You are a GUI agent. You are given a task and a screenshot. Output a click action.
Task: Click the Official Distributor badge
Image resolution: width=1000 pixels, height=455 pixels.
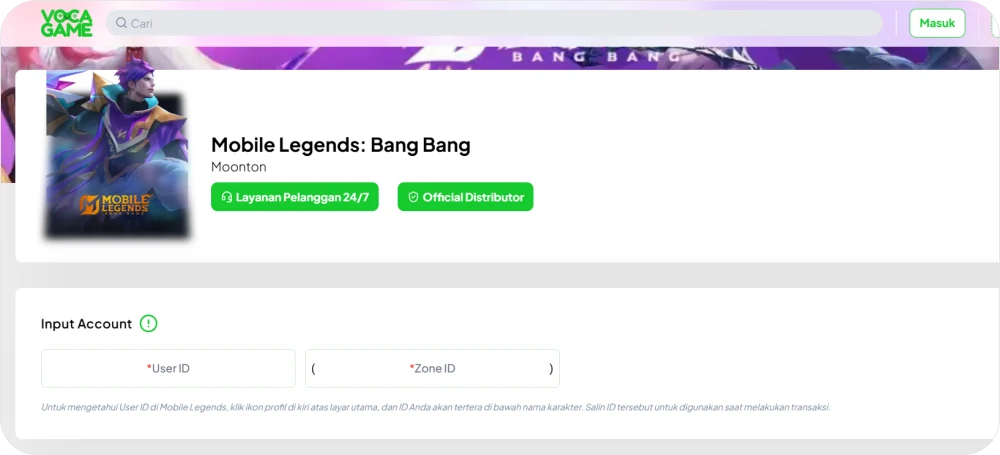point(466,197)
